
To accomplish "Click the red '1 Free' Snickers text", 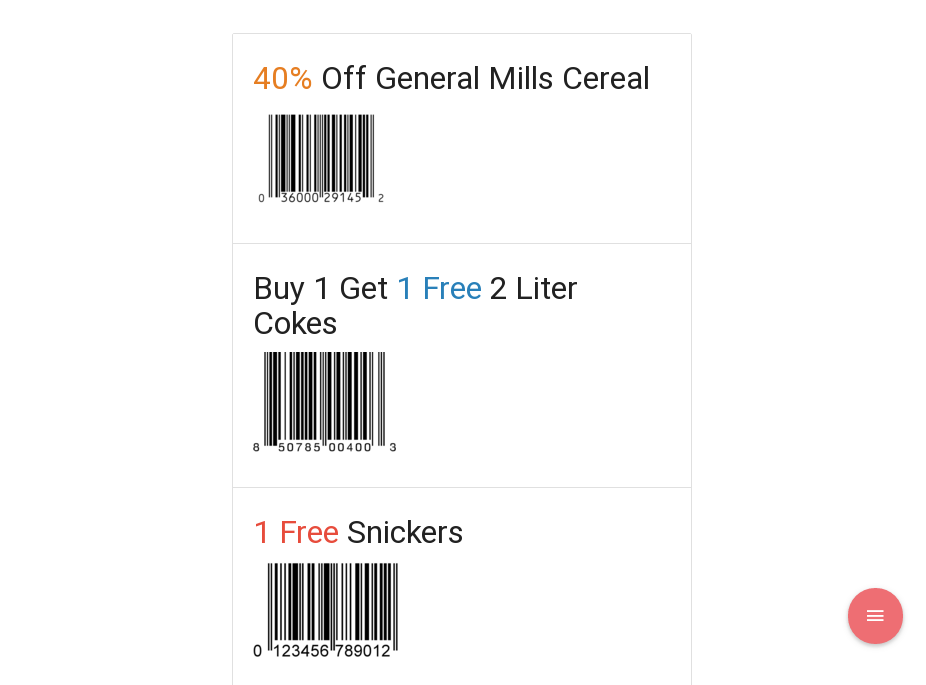I will point(296,533).
